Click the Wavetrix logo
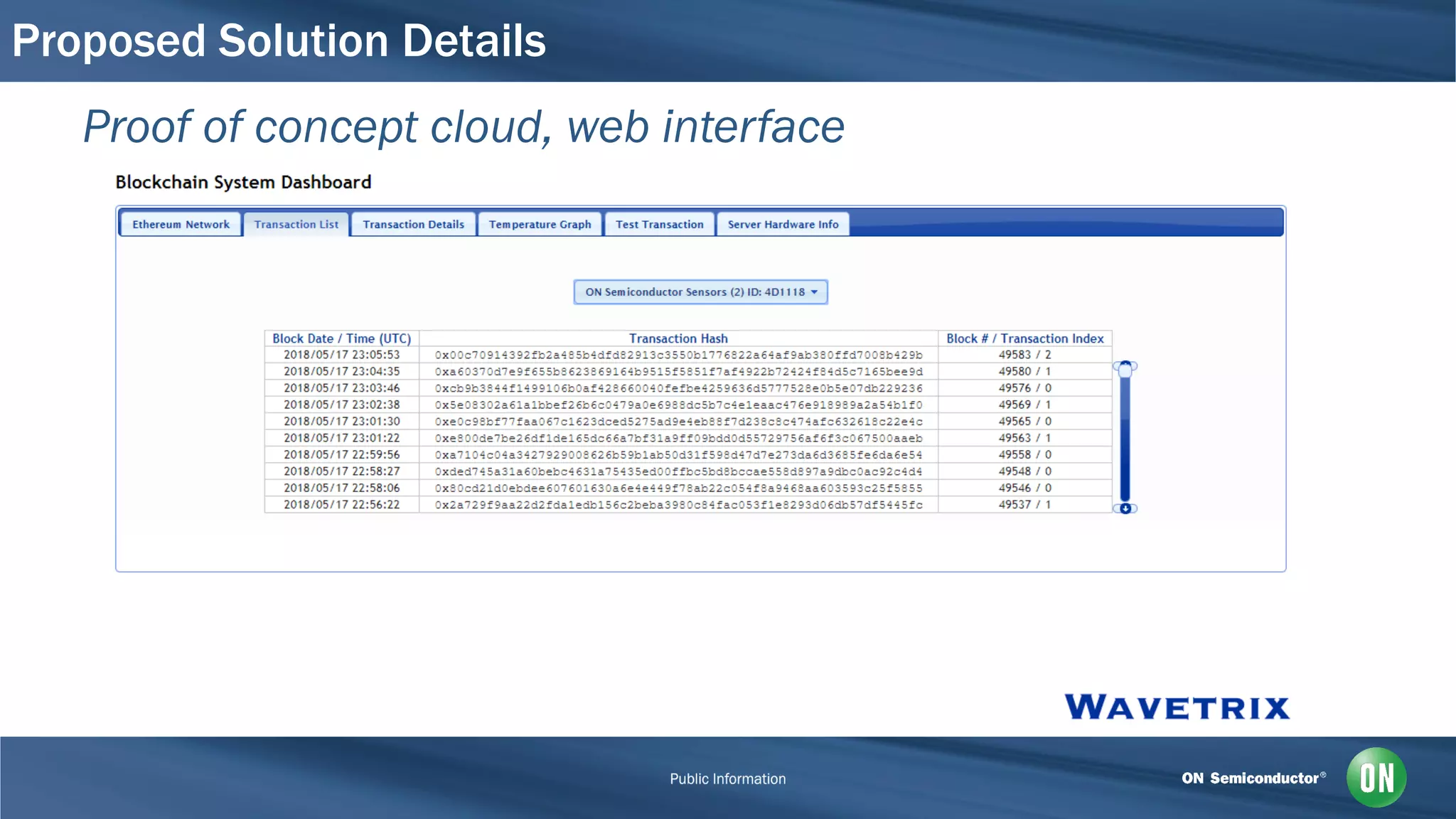Screen dimensions: 1456x819 coord(1177,707)
